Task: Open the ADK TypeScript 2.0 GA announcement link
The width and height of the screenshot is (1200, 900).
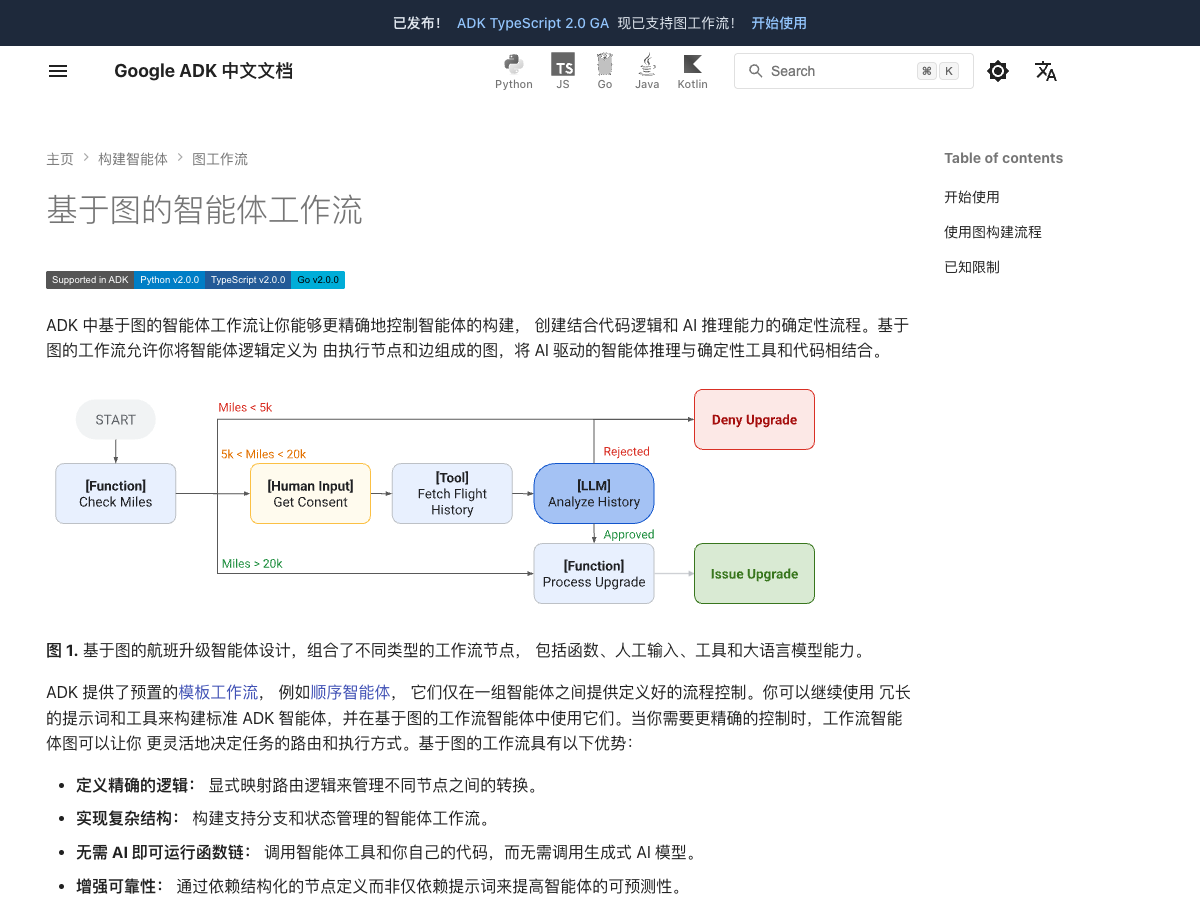Action: [531, 23]
